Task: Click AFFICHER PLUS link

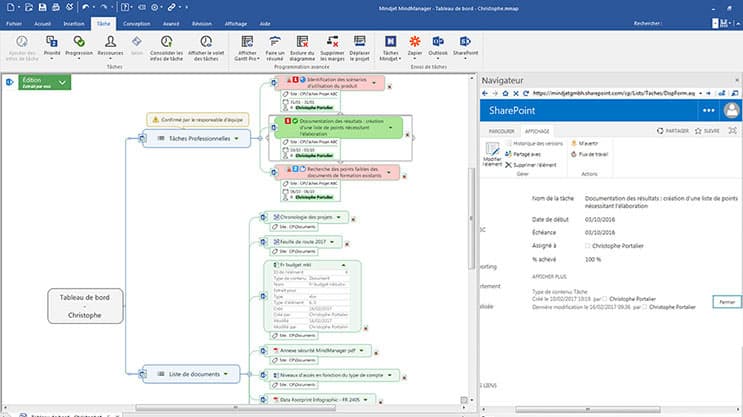Action: click(549, 276)
